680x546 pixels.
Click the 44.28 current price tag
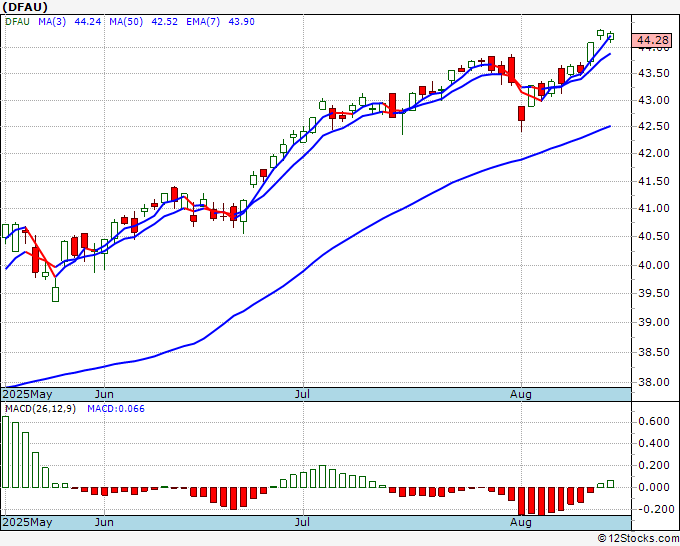[652, 40]
